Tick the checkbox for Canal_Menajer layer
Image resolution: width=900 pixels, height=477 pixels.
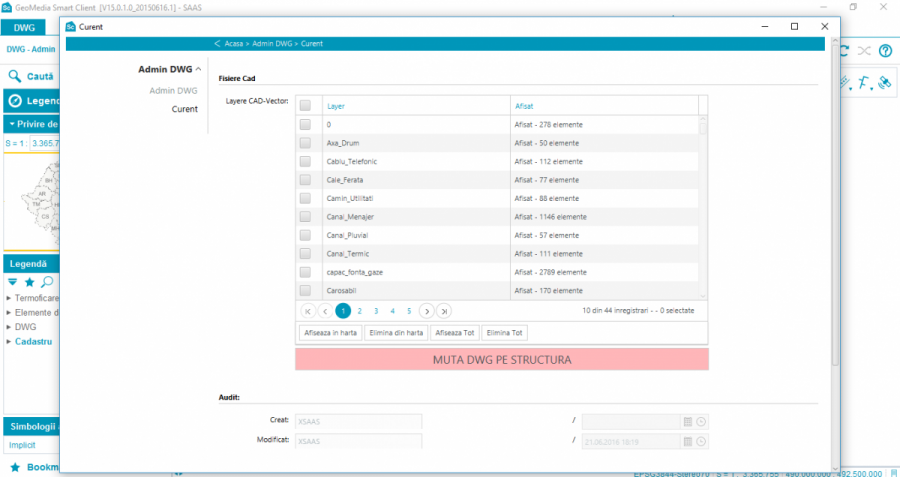click(305, 216)
